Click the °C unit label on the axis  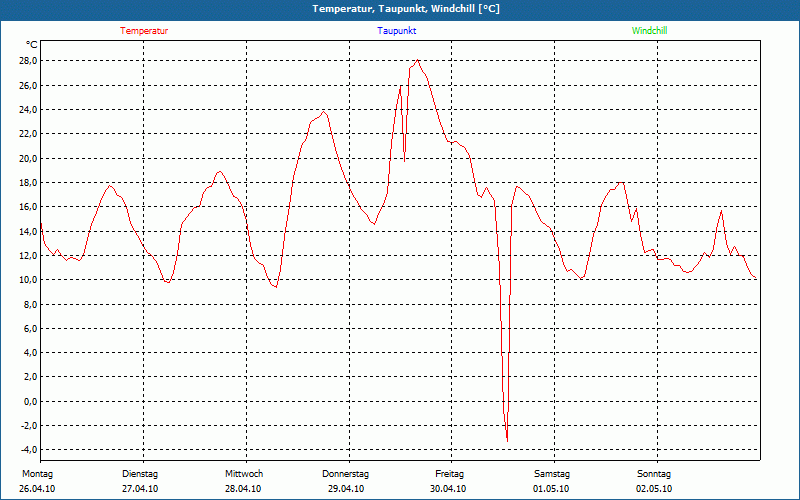click(x=32, y=45)
